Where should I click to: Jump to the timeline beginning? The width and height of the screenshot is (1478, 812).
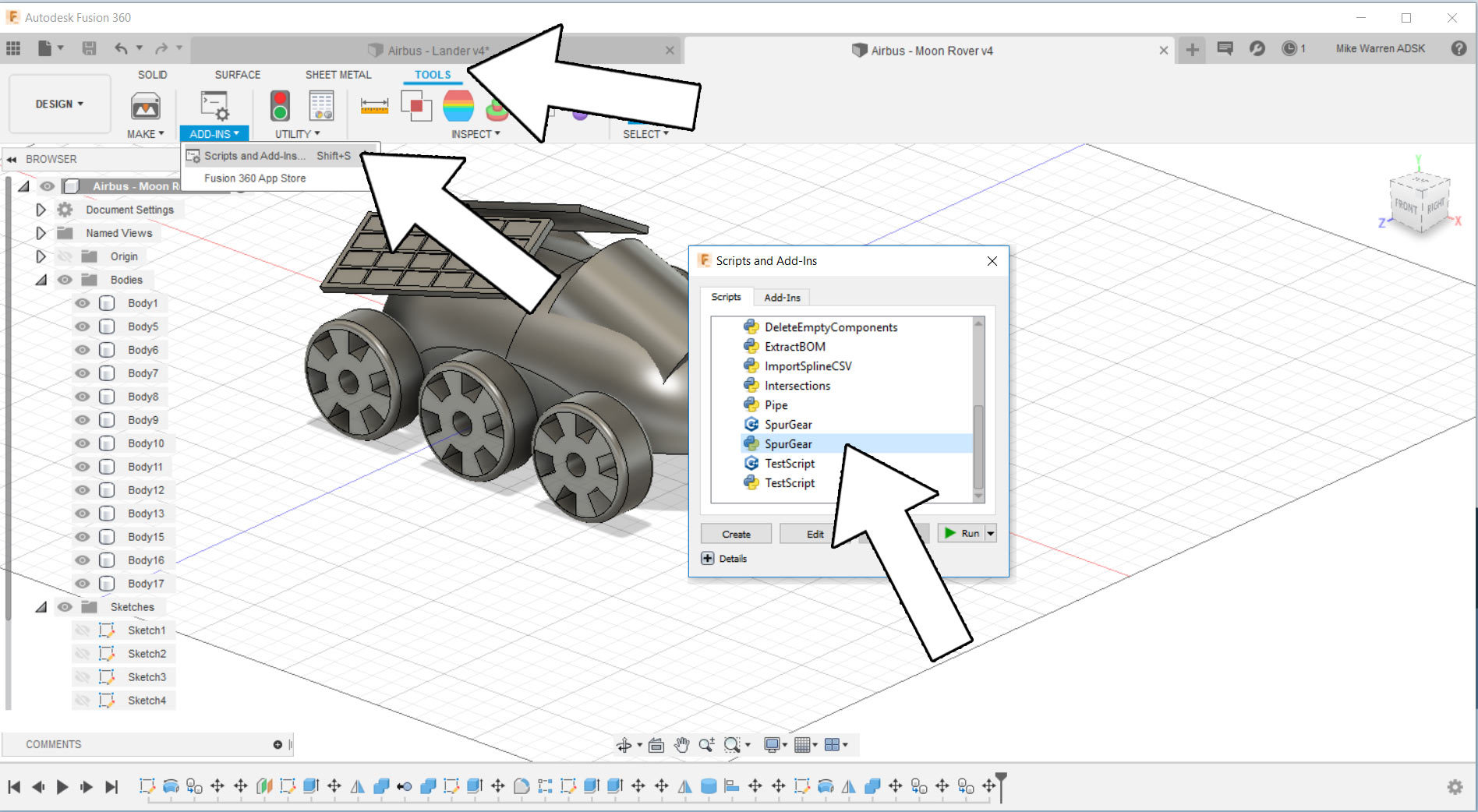[x=14, y=787]
